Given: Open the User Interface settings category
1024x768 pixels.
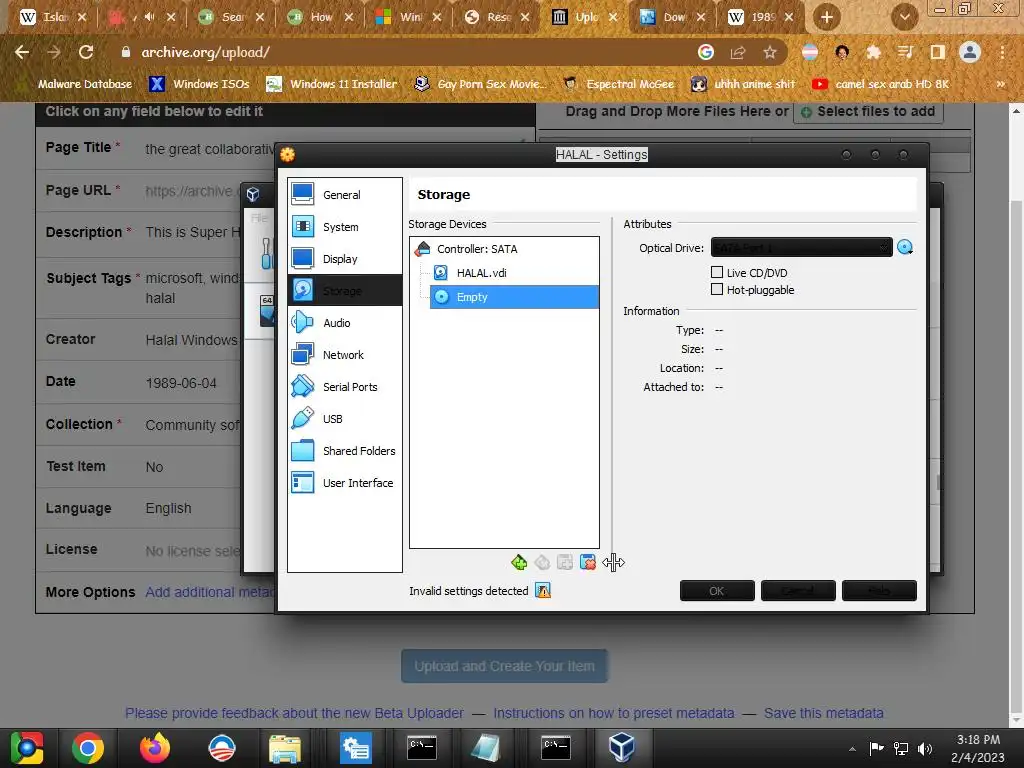Looking at the screenshot, I should [344, 483].
